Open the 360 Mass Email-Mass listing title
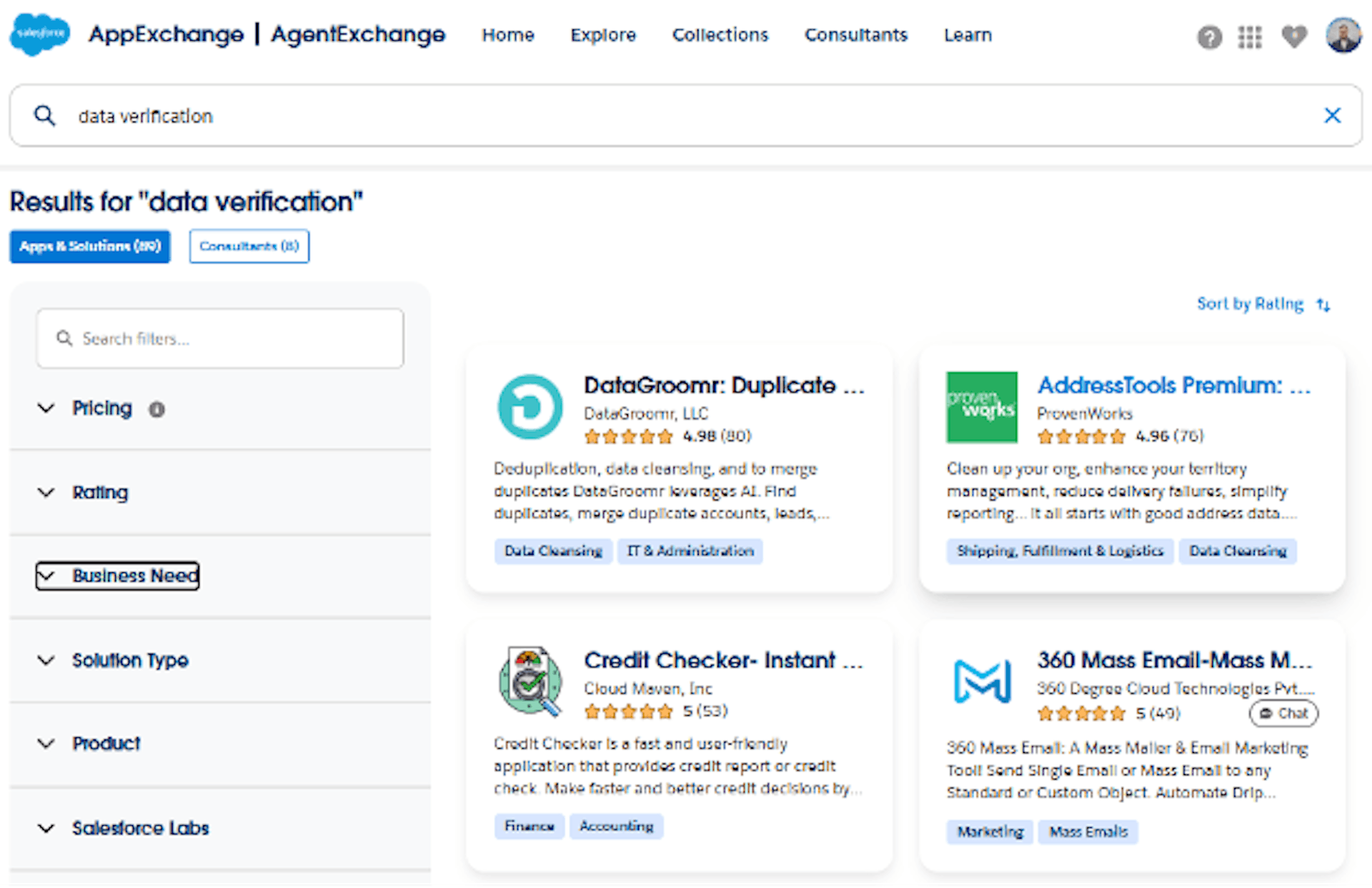The image size is (1372, 888). pyautogui.click(x=1175, y=660)
